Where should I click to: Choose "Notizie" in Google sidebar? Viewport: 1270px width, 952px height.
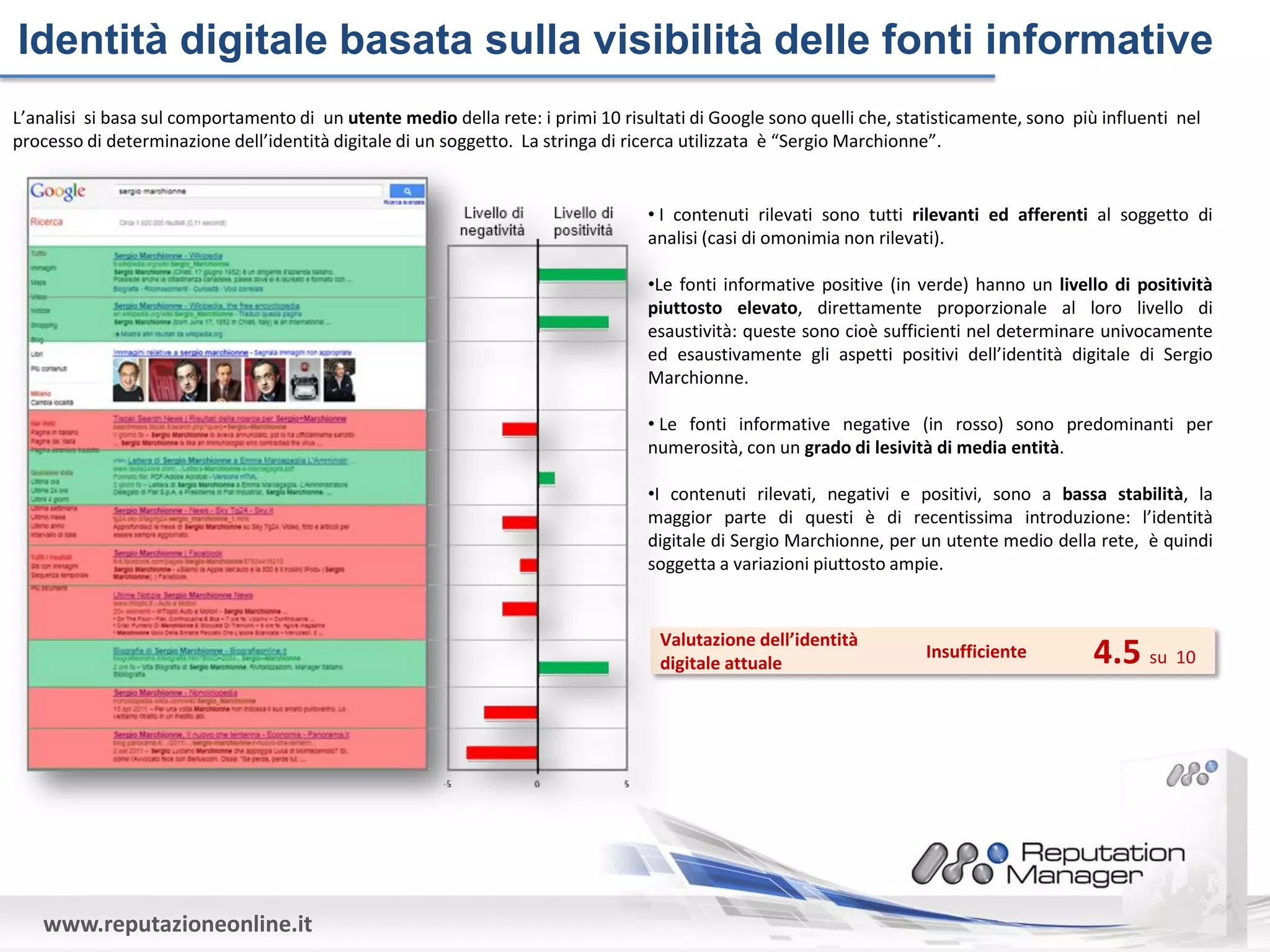pos(40,311)
